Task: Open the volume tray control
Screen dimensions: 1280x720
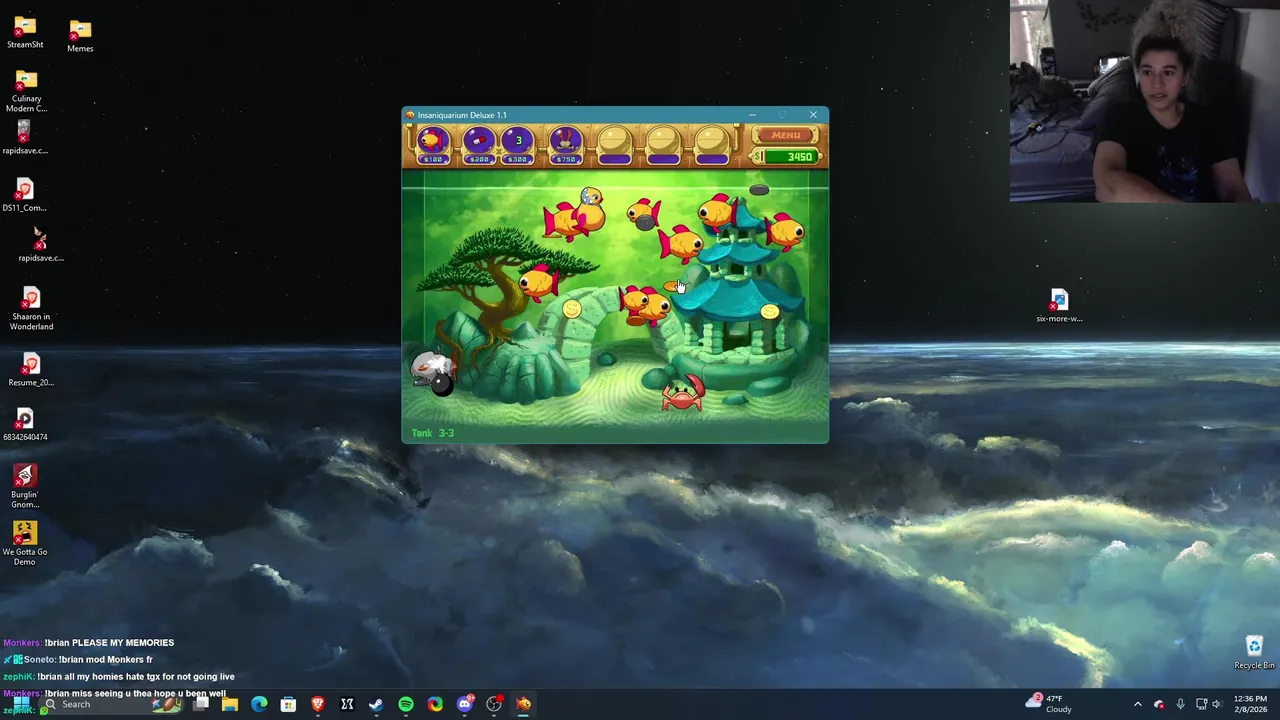Action: (1217, 704)
